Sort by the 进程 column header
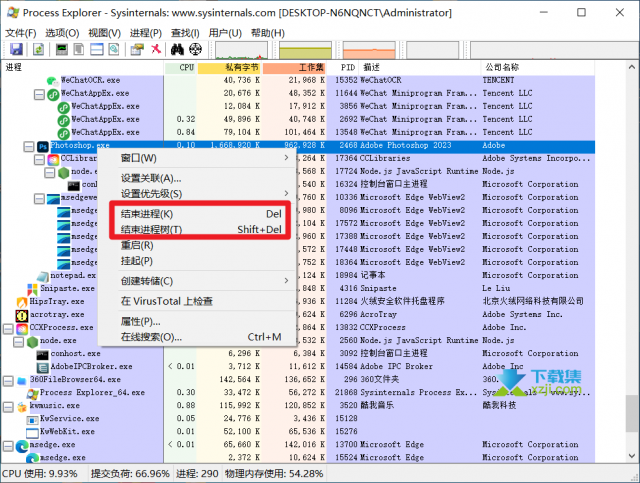The image size is (640, 483). [x=82, y=67]
